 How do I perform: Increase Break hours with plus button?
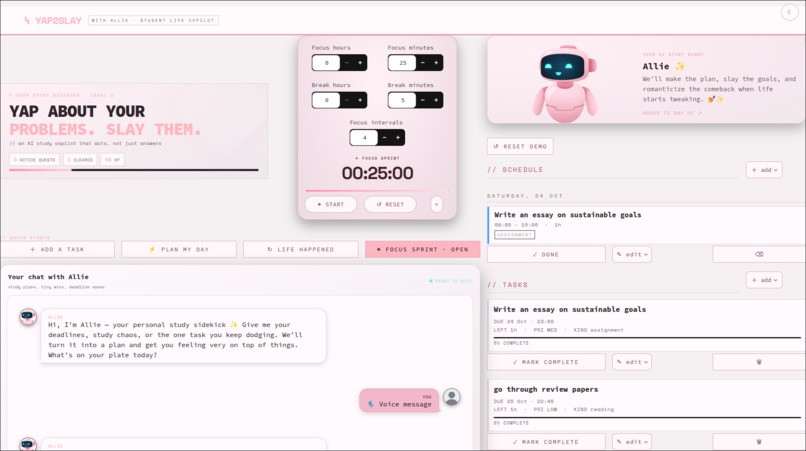click(x=360, y=100)
